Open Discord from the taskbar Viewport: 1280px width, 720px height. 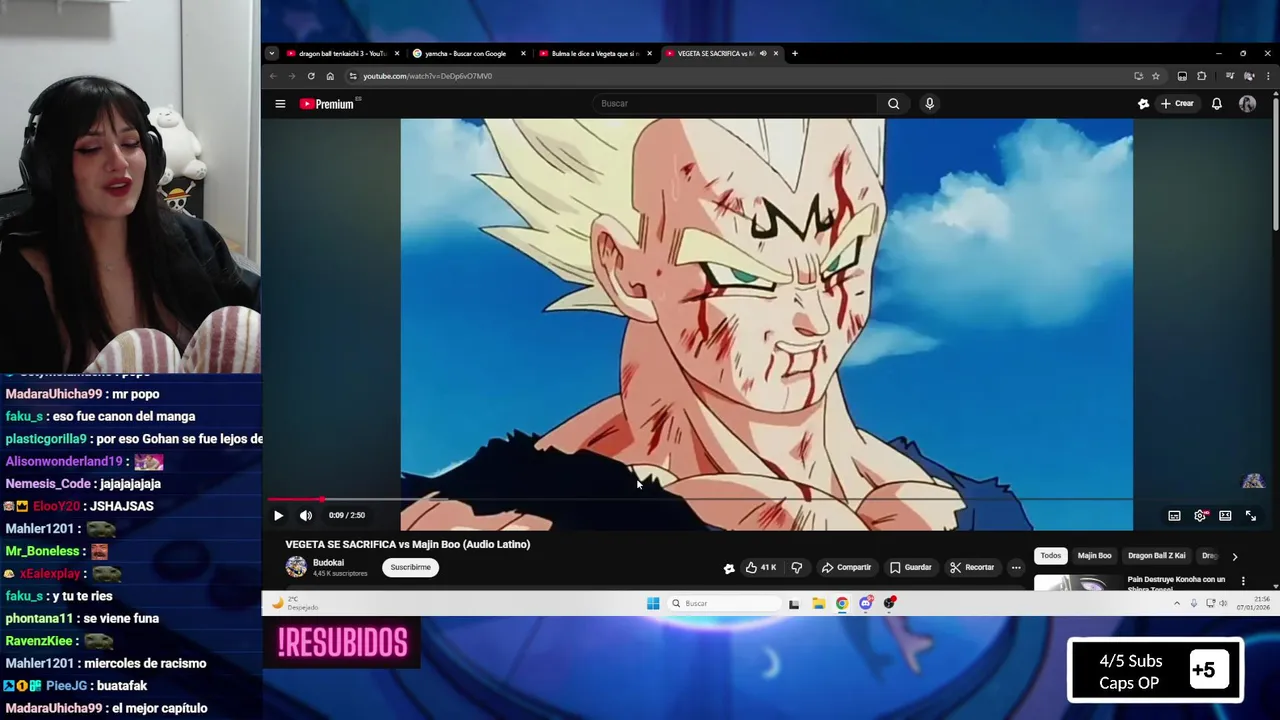(866, 603)
